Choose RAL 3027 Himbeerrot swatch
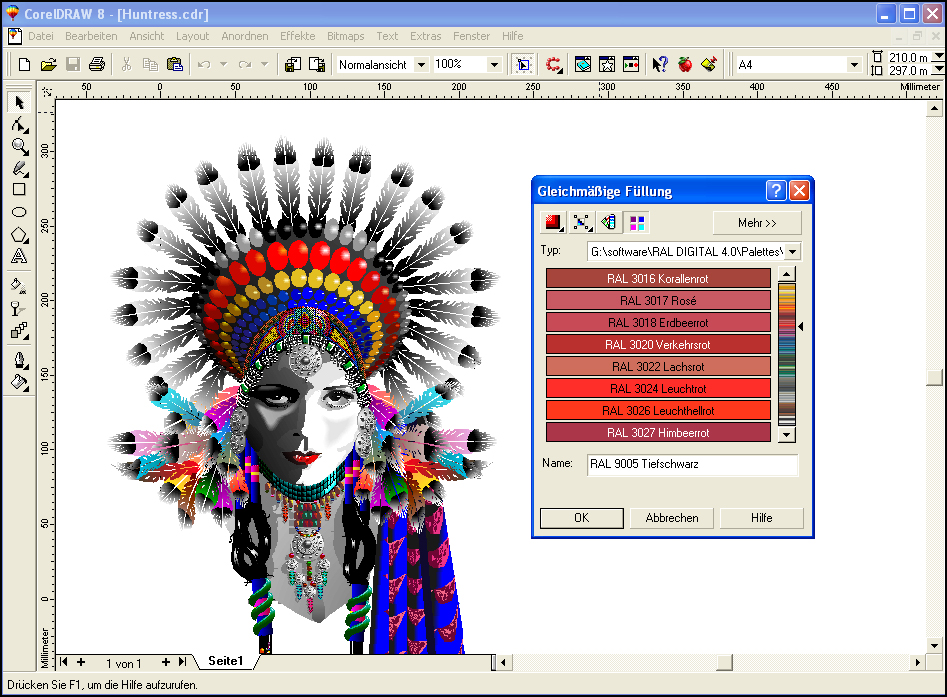Screen dimensions: 947x697 coord(658,432)
